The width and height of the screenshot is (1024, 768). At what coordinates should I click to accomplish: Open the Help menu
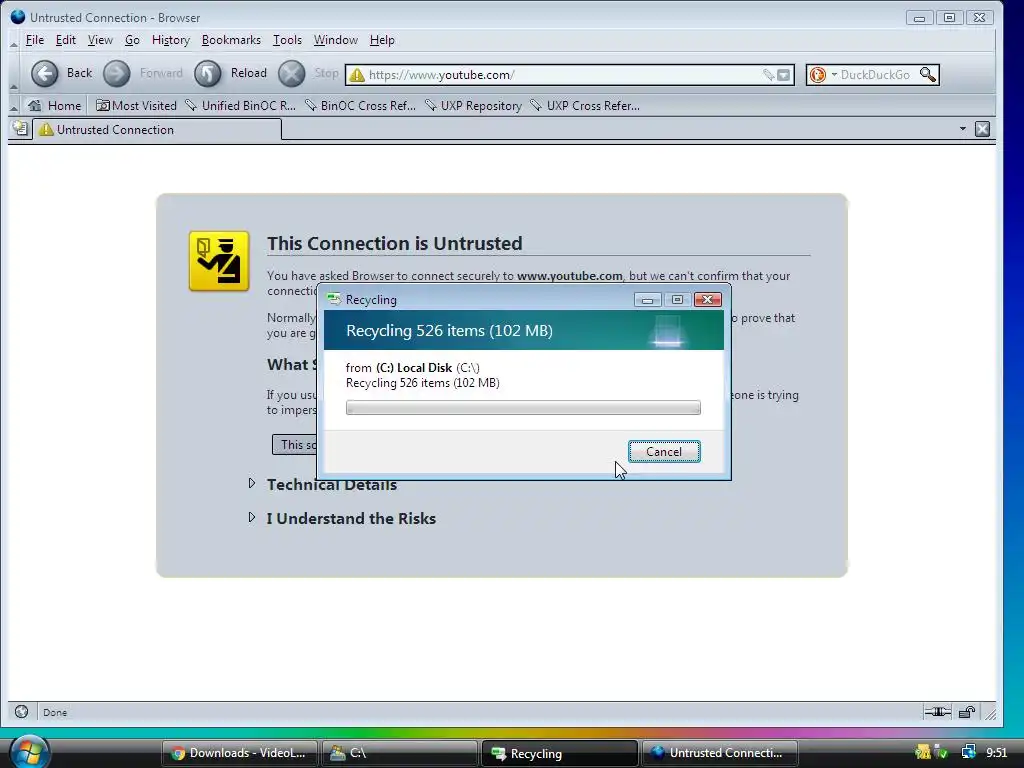point(382,40)
